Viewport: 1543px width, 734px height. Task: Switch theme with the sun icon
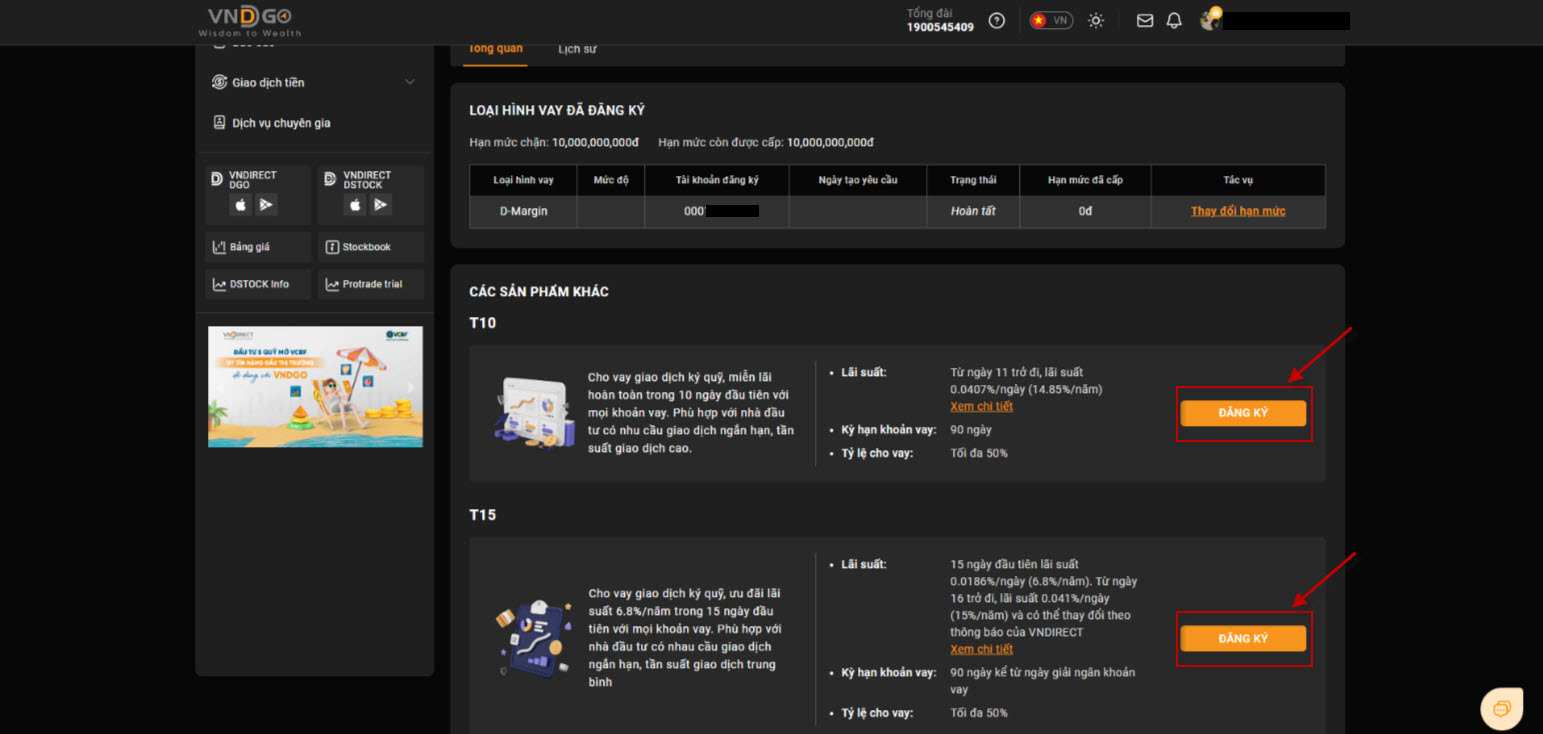[x=1096, y=20]
